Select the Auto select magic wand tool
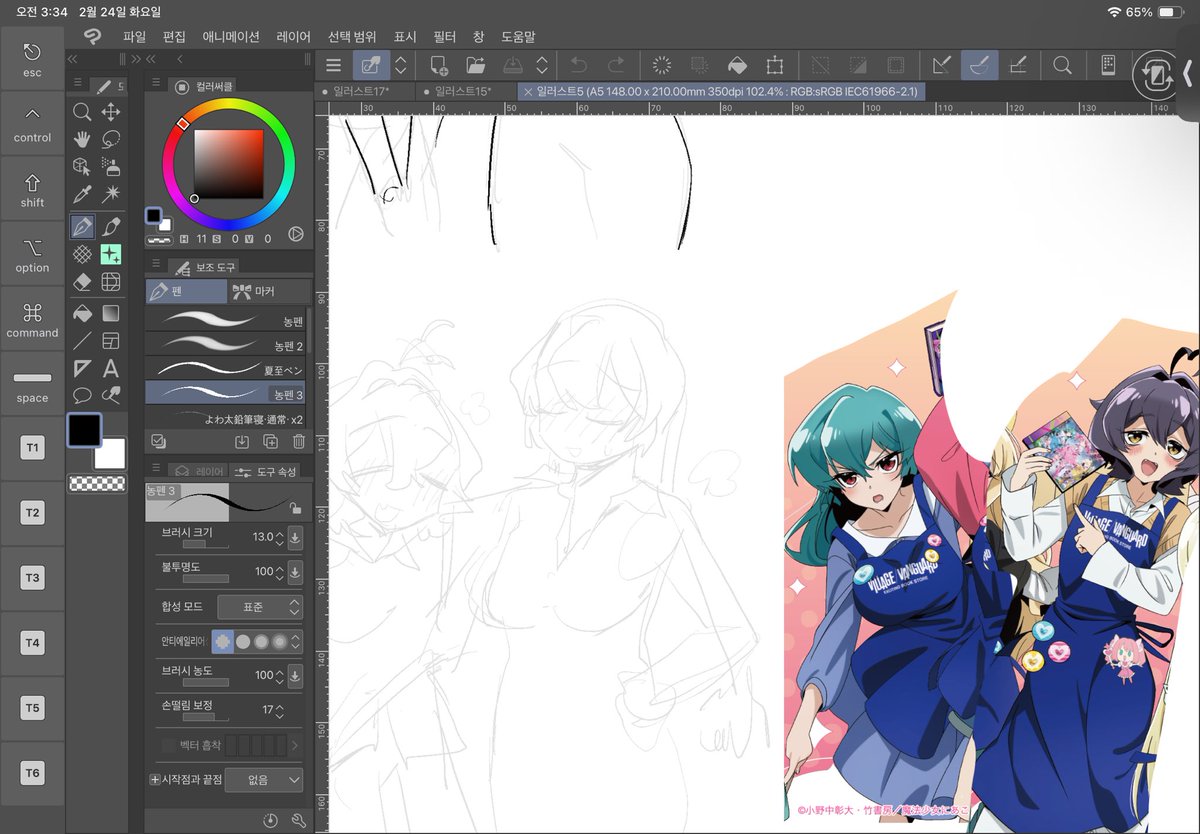This screenshot has width=1200, height=834. click(111, 196)
